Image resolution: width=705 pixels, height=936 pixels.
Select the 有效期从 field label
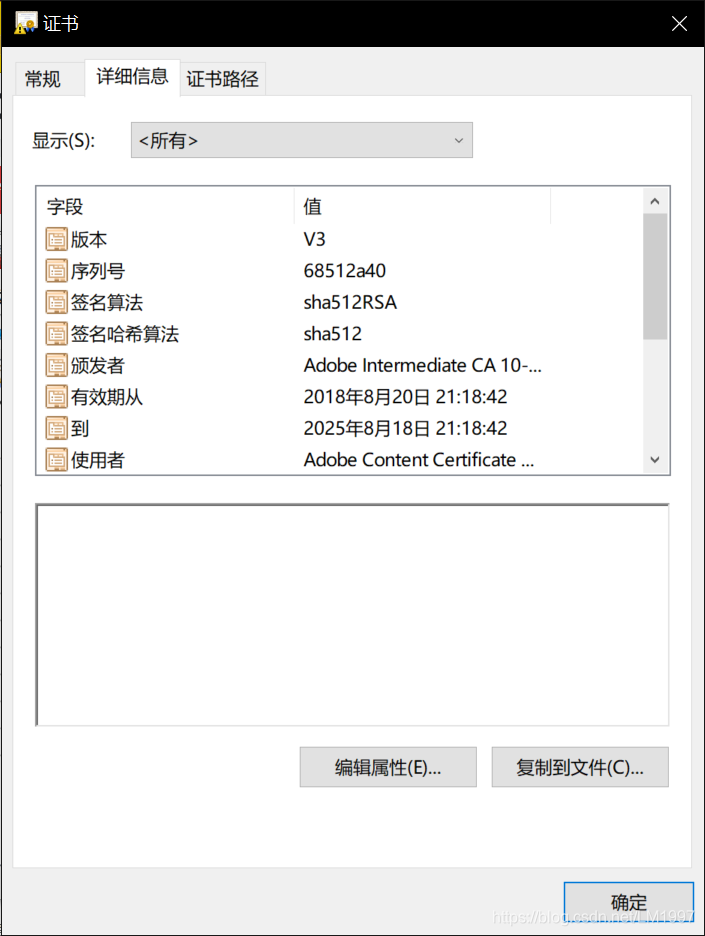click(107, 397)
